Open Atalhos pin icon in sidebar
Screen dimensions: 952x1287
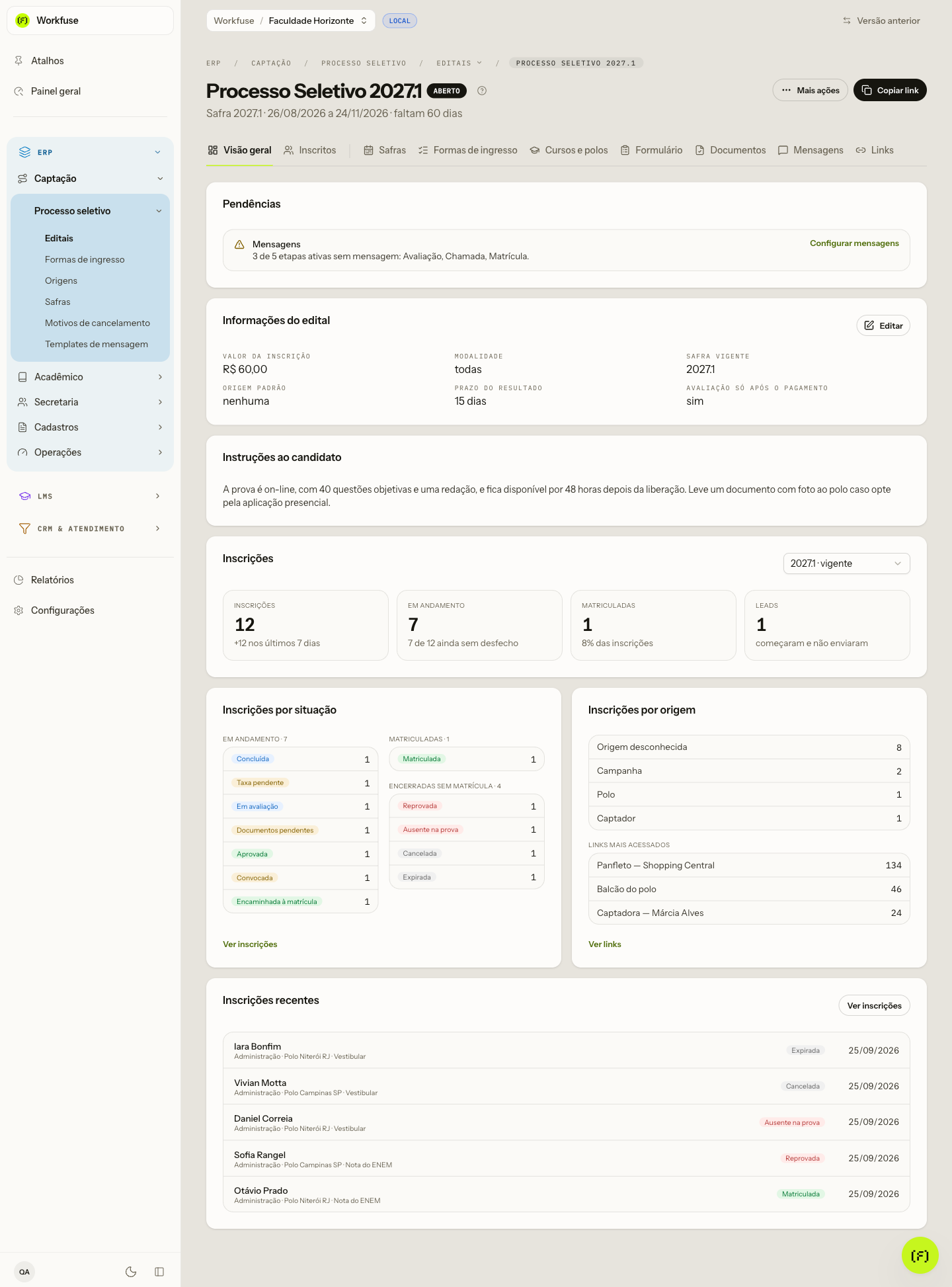19,61
